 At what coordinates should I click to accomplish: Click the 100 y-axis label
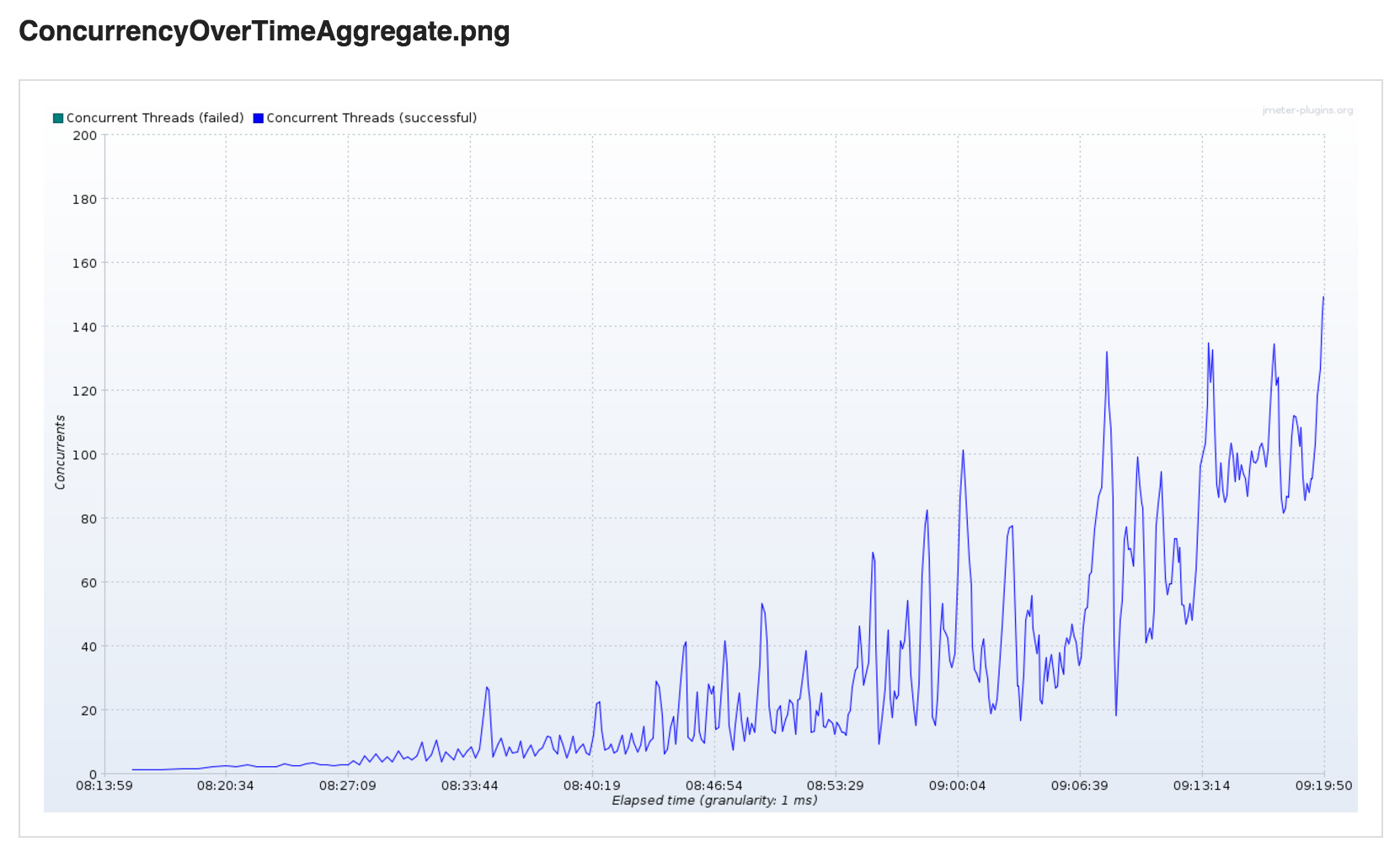click(84, 455)
